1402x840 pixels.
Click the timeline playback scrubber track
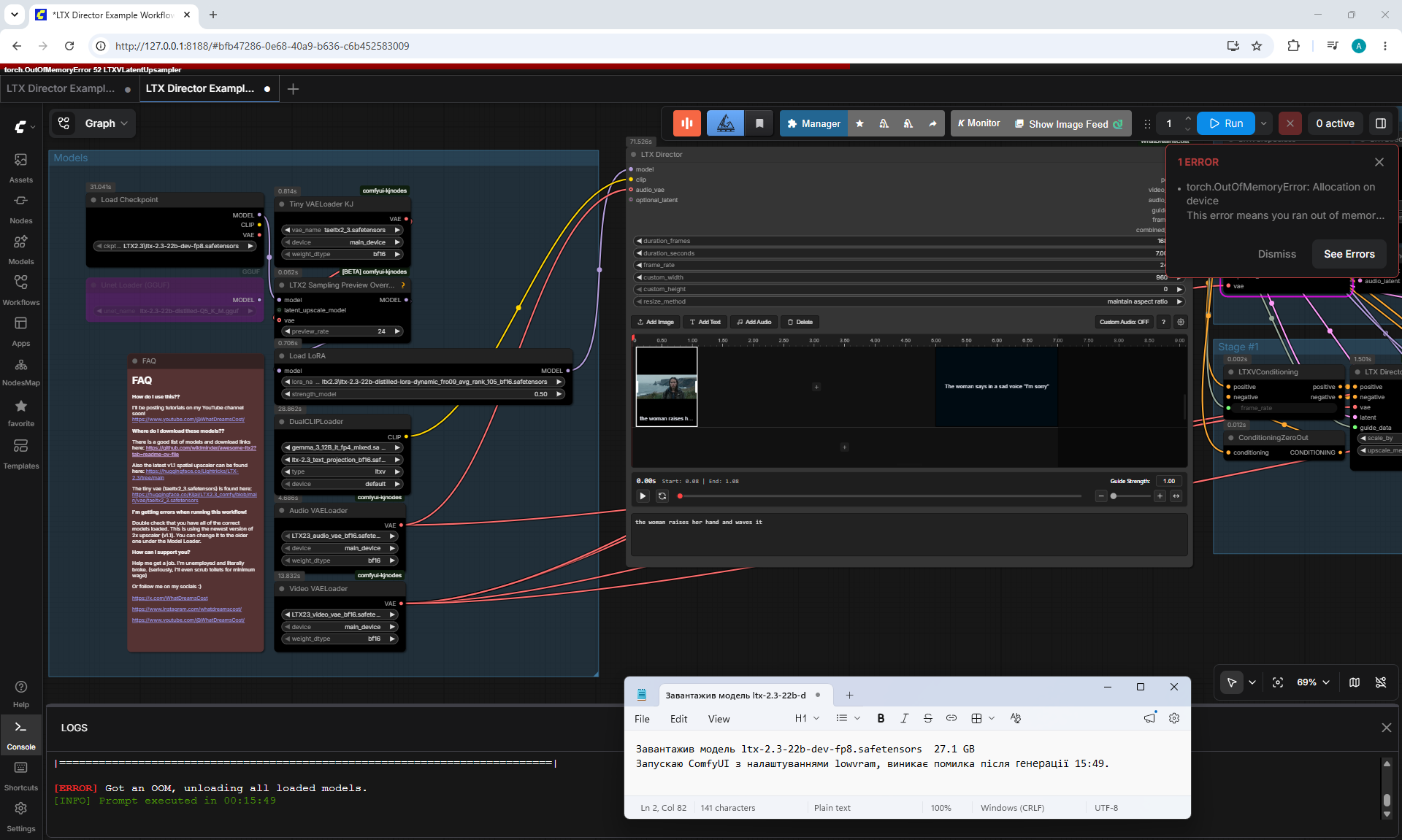coord(880,496)
